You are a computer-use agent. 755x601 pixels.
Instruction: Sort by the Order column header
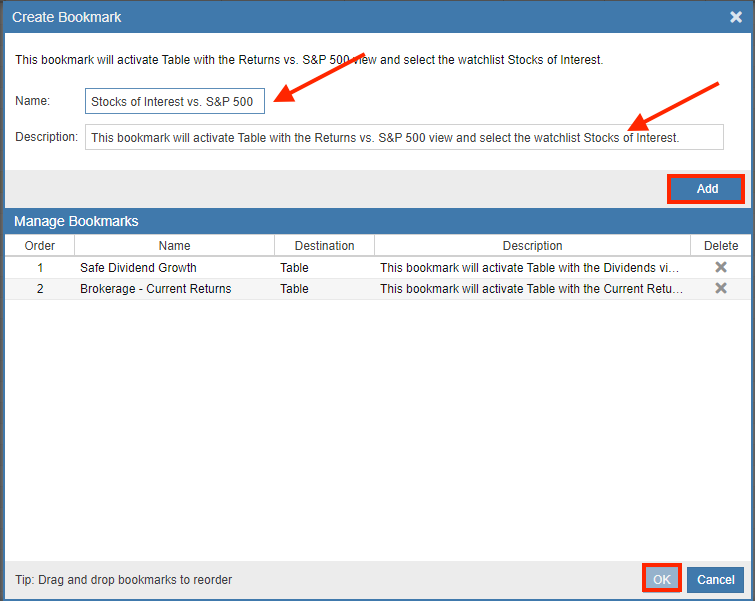pos(40,246)
